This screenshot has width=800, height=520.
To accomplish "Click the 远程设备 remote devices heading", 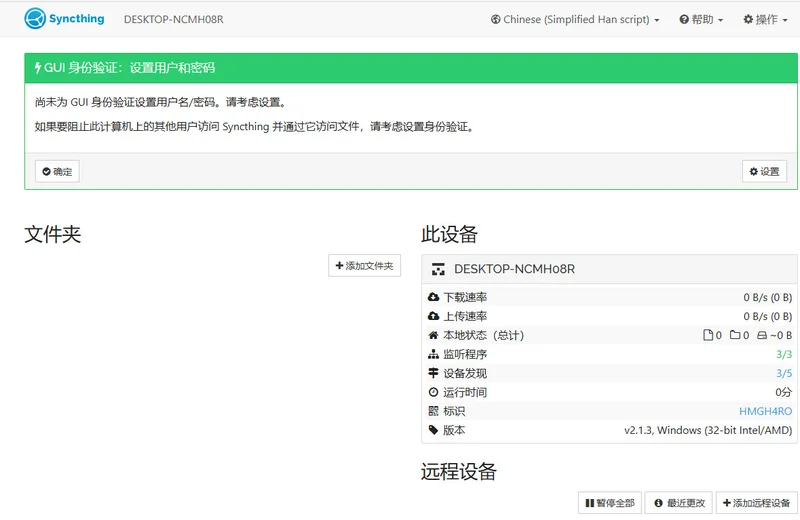I will coord(459,471).
